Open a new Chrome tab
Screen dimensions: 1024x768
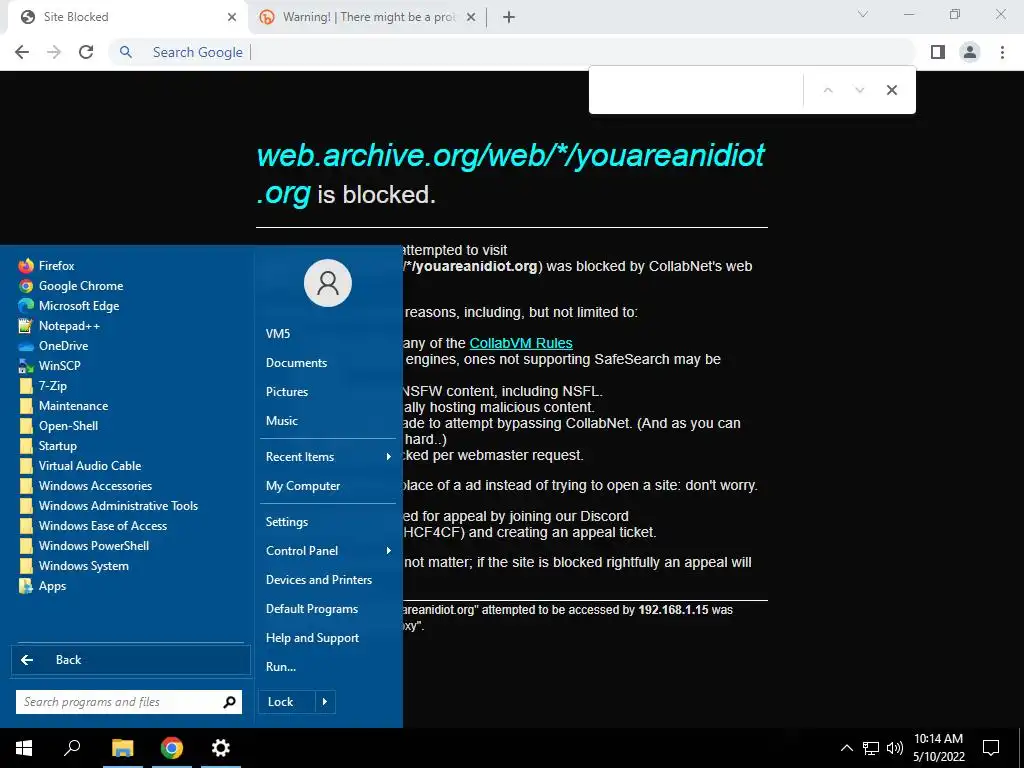tap(509, 18)
